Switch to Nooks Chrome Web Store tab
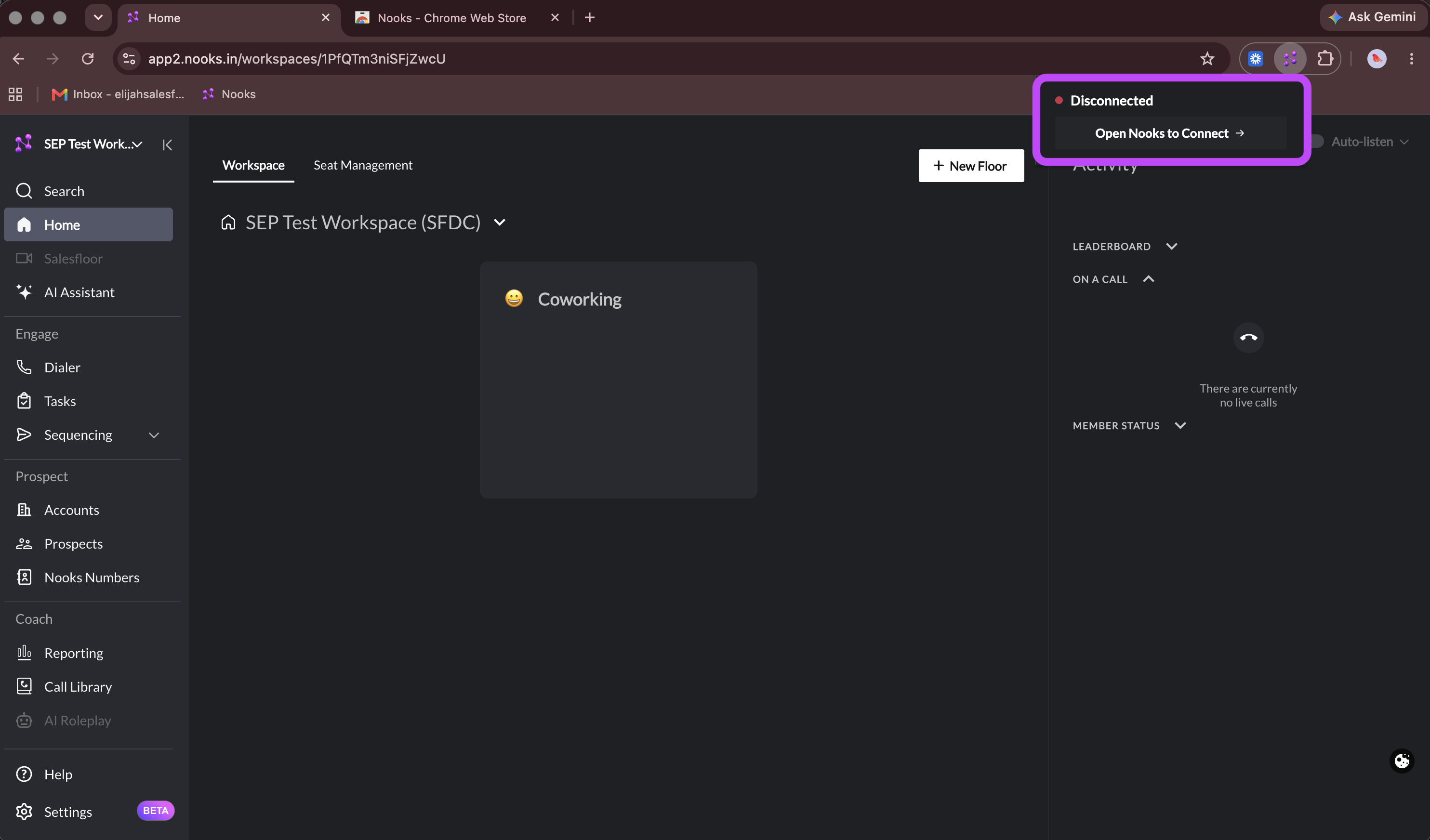Viewport: 1430px width, 840px height. pos(452,18)
